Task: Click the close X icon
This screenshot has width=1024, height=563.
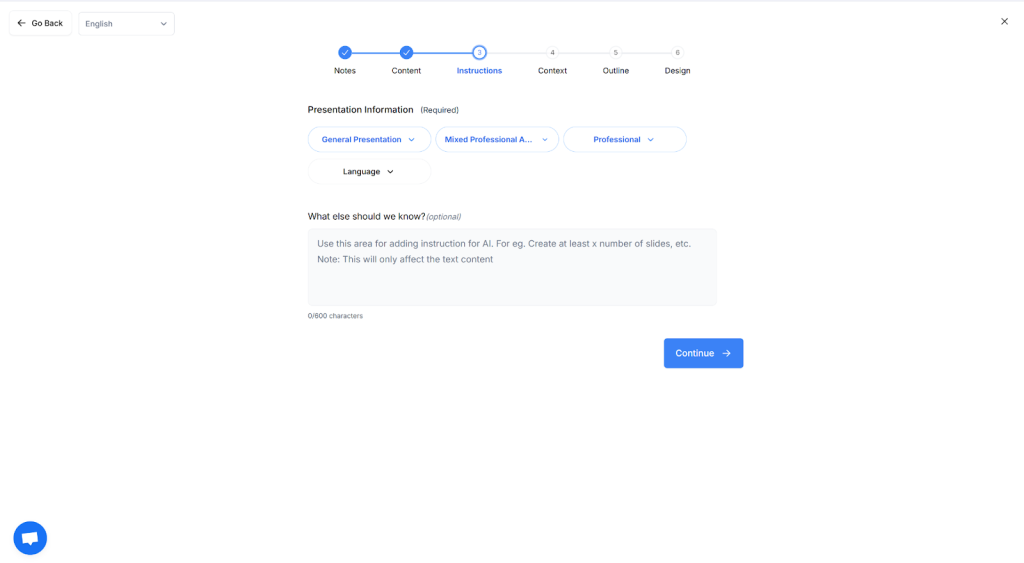Action: [x=1004, y=21]
